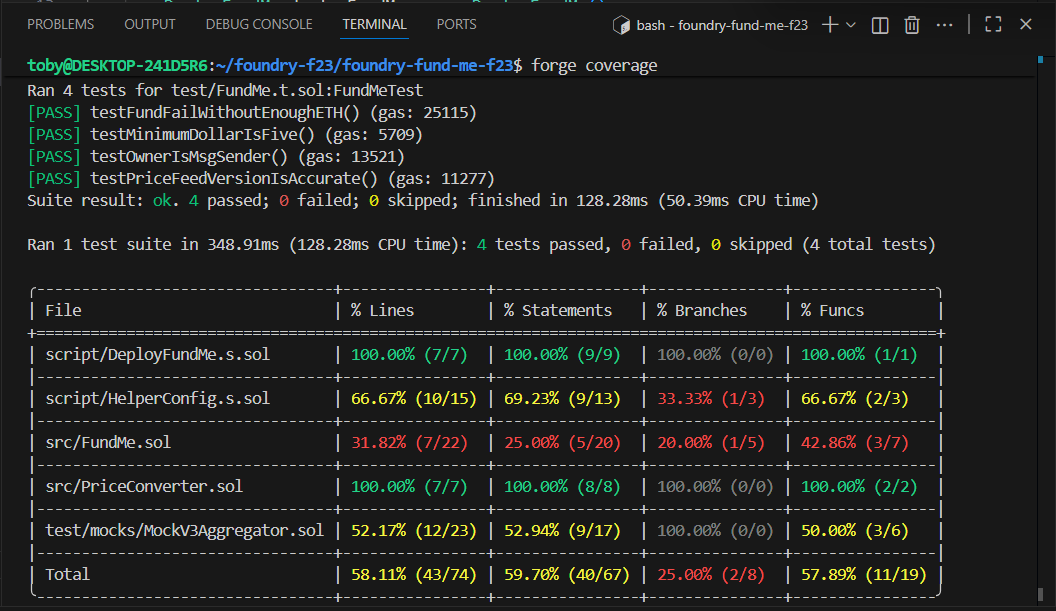Click 'test/FundMe.t.sol:FundMeTest' text

pos(297,90)
